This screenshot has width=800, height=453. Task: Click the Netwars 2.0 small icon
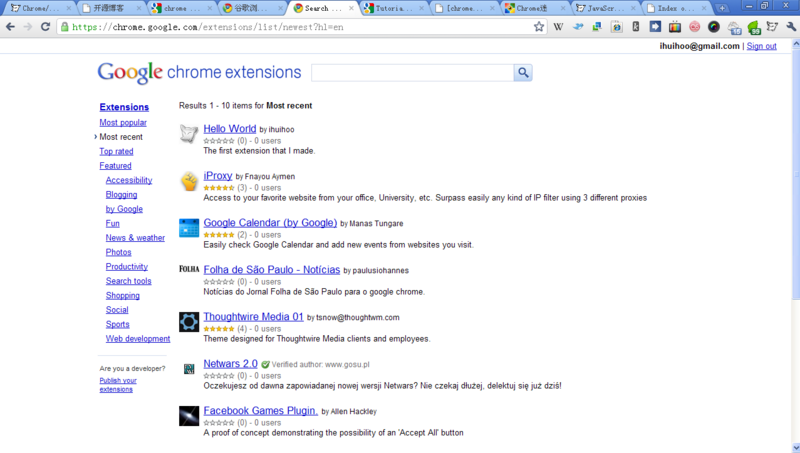click(x=189, y=368)
